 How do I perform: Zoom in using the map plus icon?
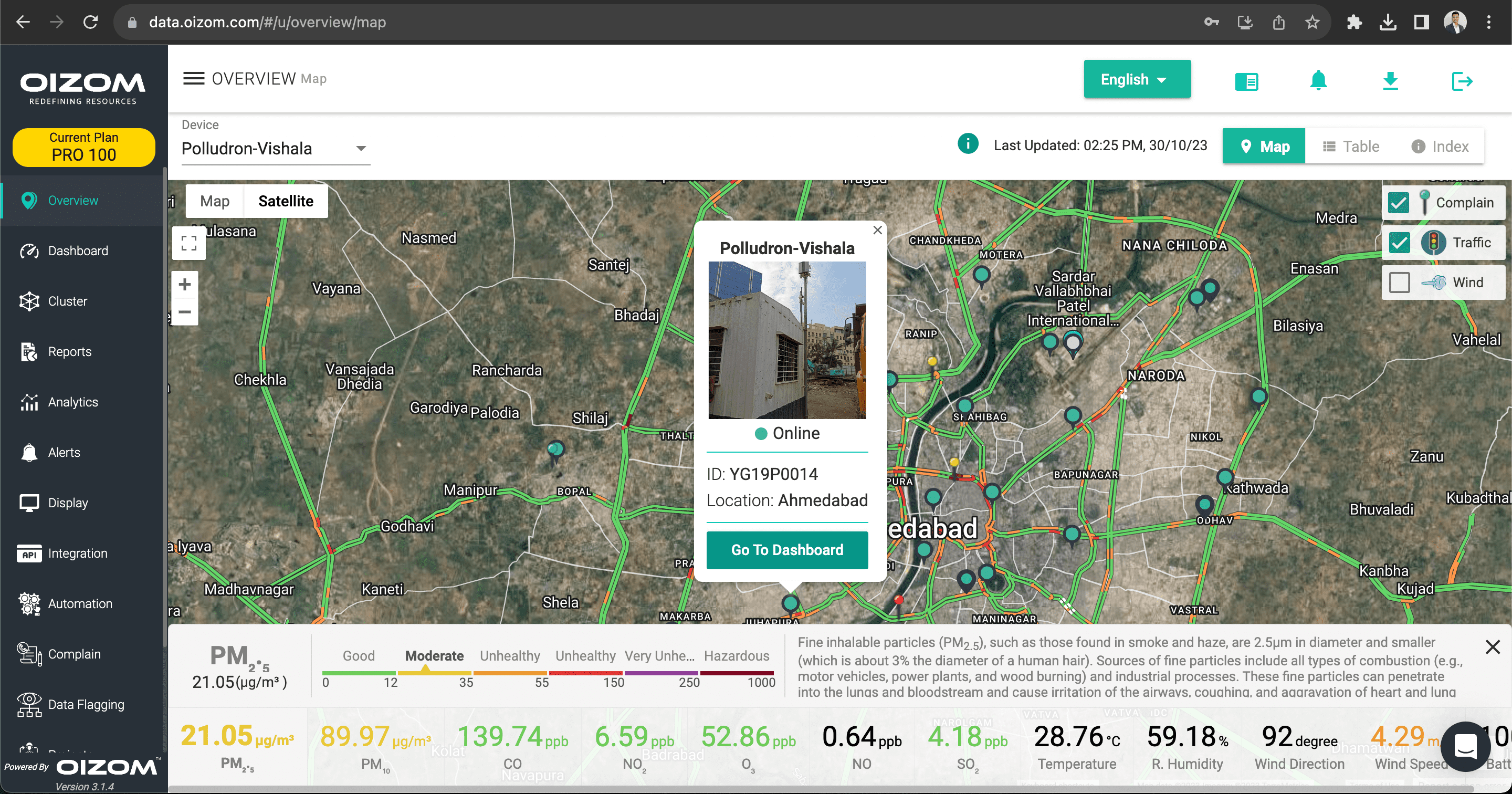click(x=185, y=285)
